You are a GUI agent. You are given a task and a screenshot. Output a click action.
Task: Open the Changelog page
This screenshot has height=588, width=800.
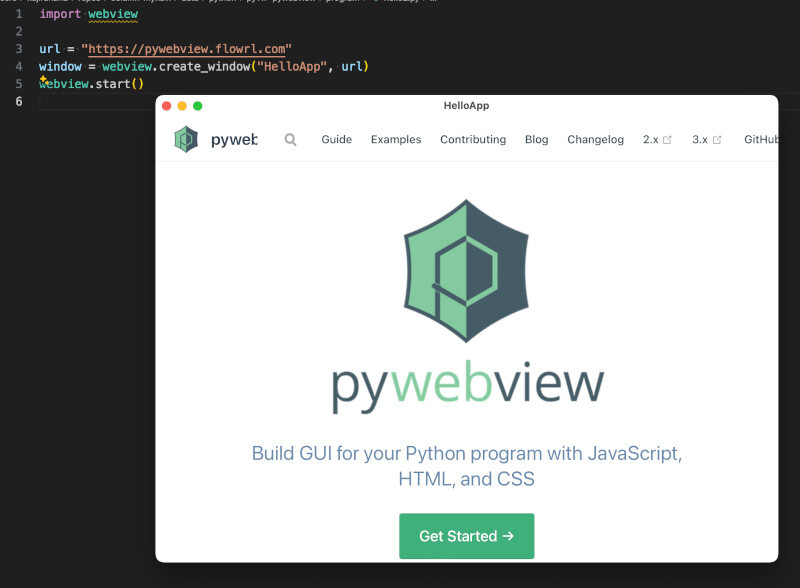(x=595, y=140)
